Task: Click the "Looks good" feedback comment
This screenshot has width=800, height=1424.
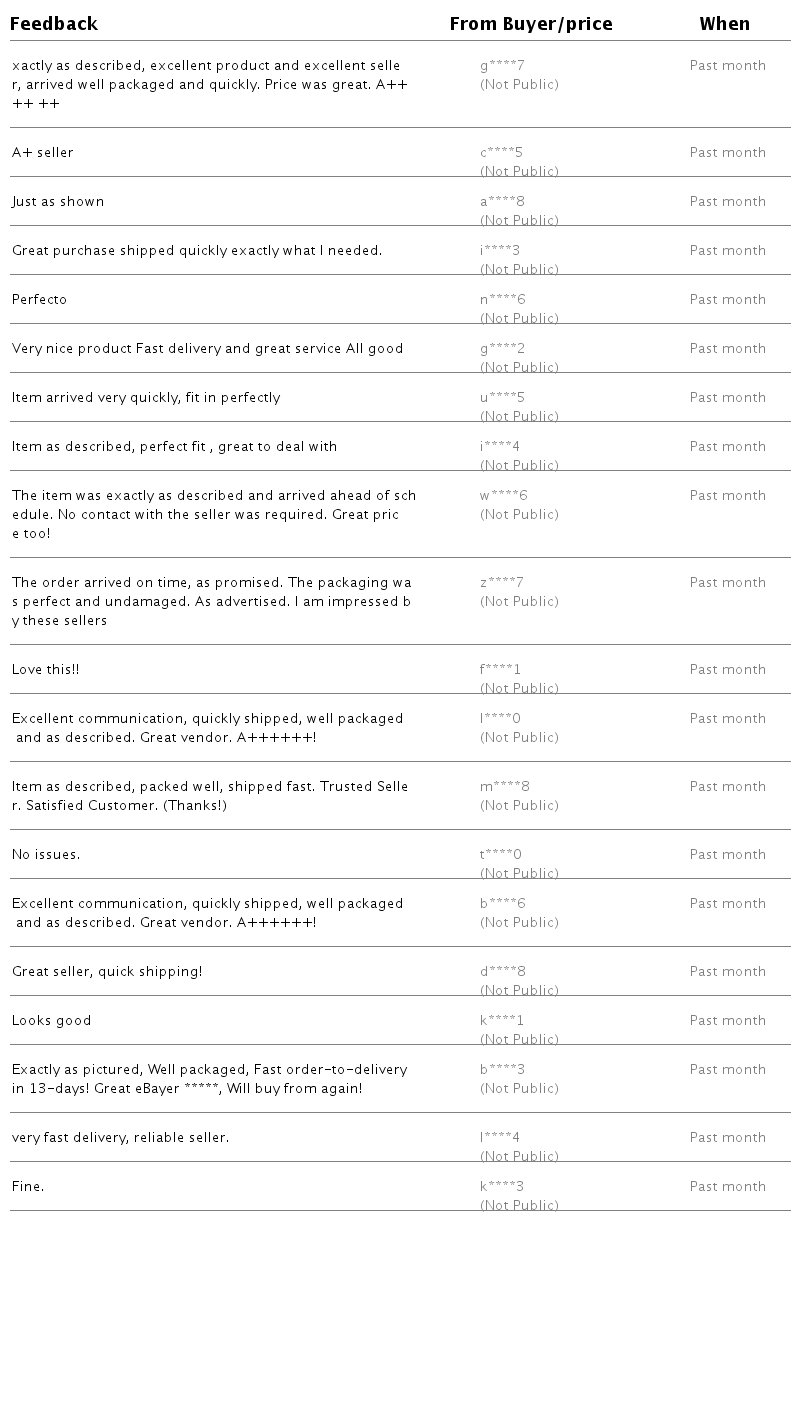Action: (52, 1021)
